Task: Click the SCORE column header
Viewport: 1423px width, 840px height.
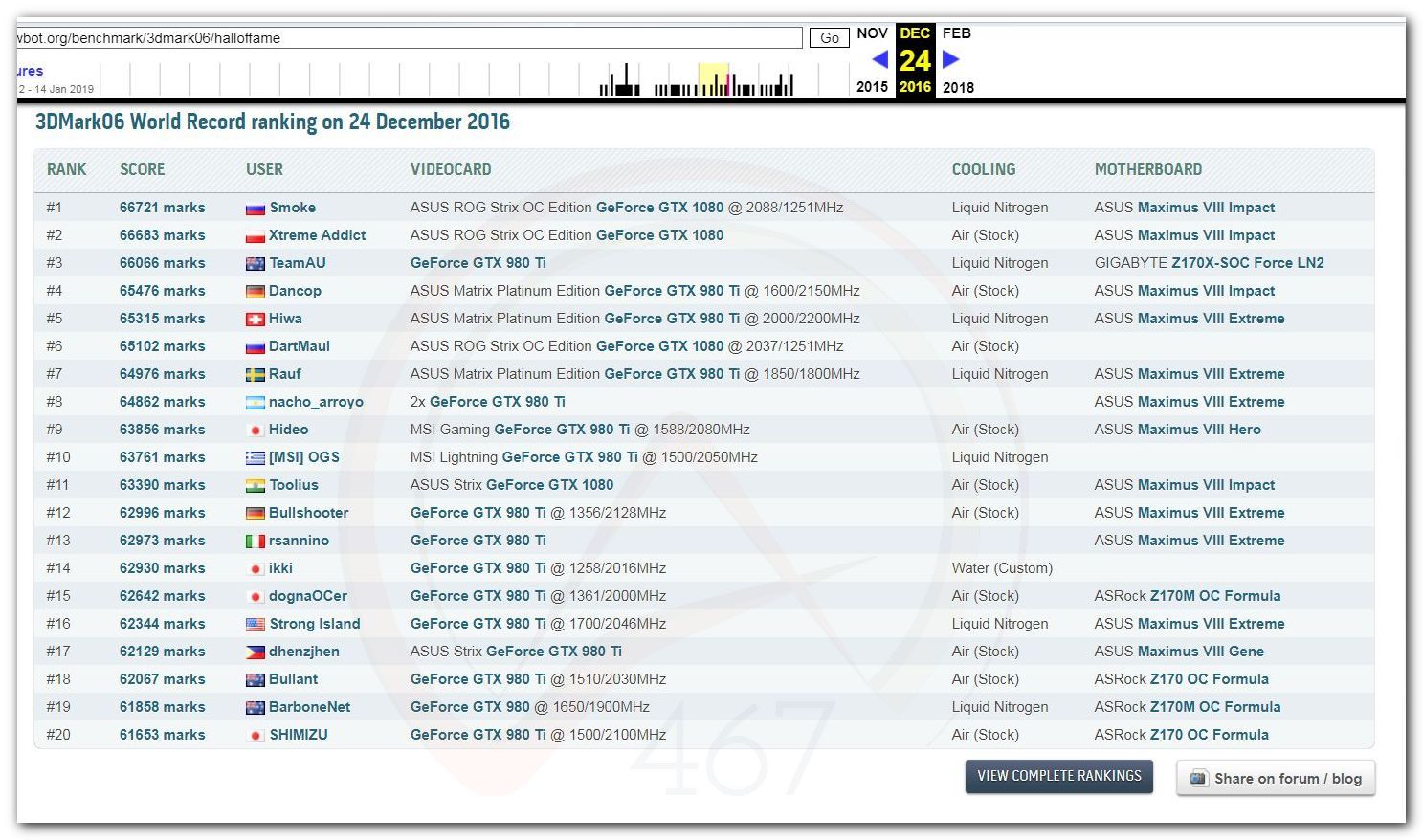Action: (x=143, y=169)
